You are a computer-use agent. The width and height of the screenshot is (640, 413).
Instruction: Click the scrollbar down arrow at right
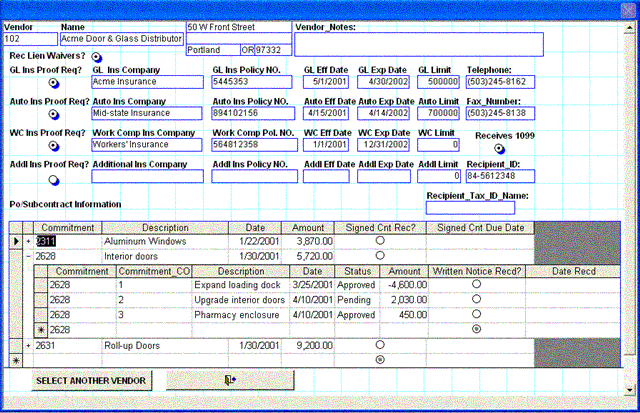630,390
